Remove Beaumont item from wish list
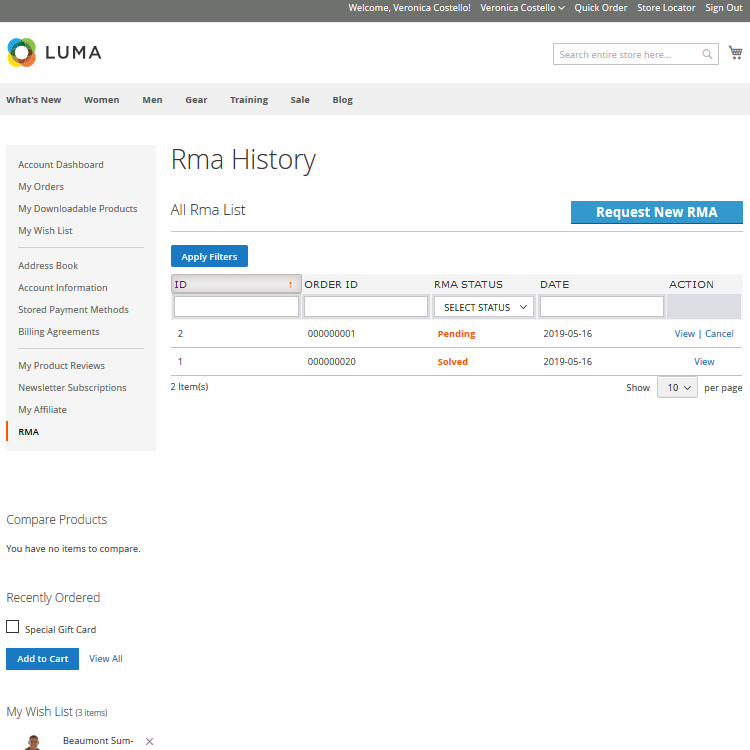 point(149,741)
